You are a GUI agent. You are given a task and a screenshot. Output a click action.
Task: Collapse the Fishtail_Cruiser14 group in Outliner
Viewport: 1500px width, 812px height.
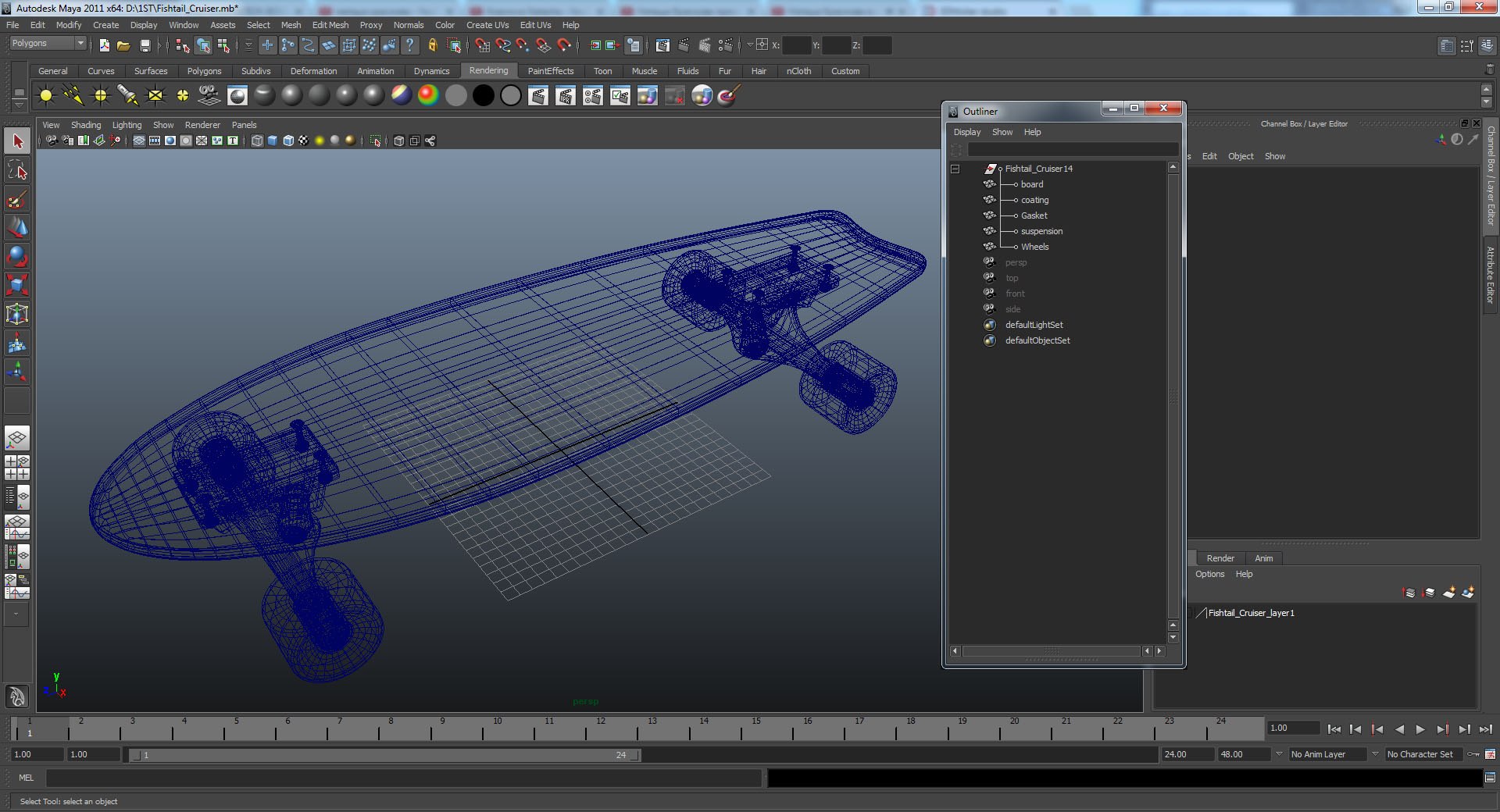point(955,169)
